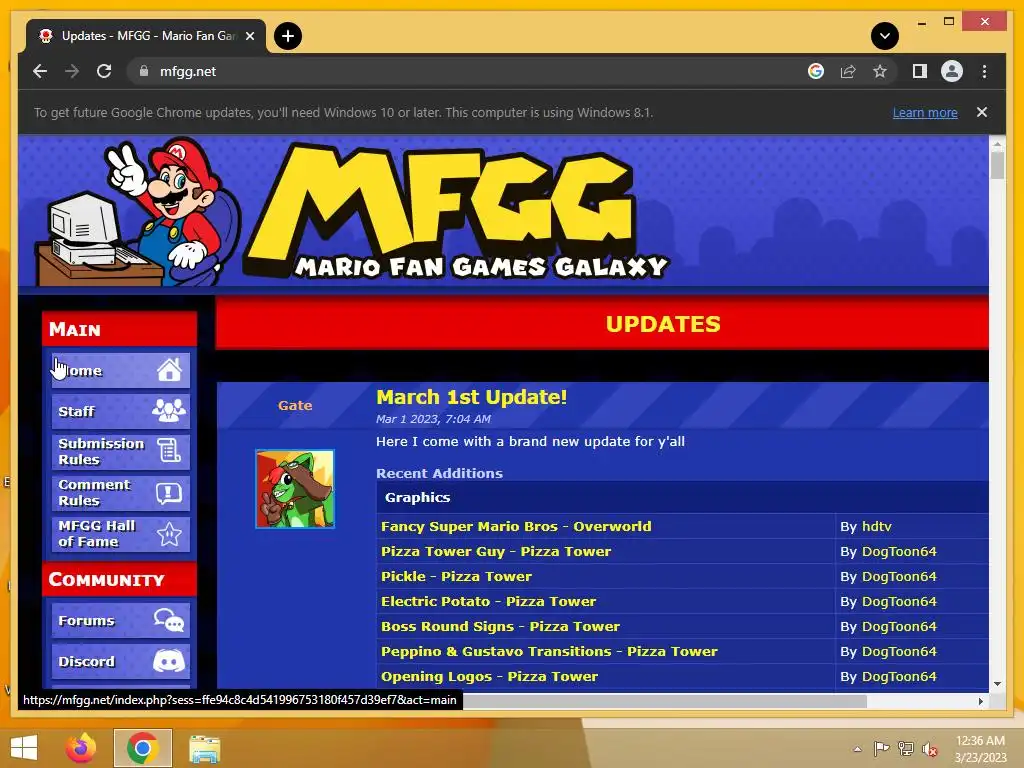Launch Firefox from taskbar
This screenshot has height=768, width=1024.
(x=81, y=748)
